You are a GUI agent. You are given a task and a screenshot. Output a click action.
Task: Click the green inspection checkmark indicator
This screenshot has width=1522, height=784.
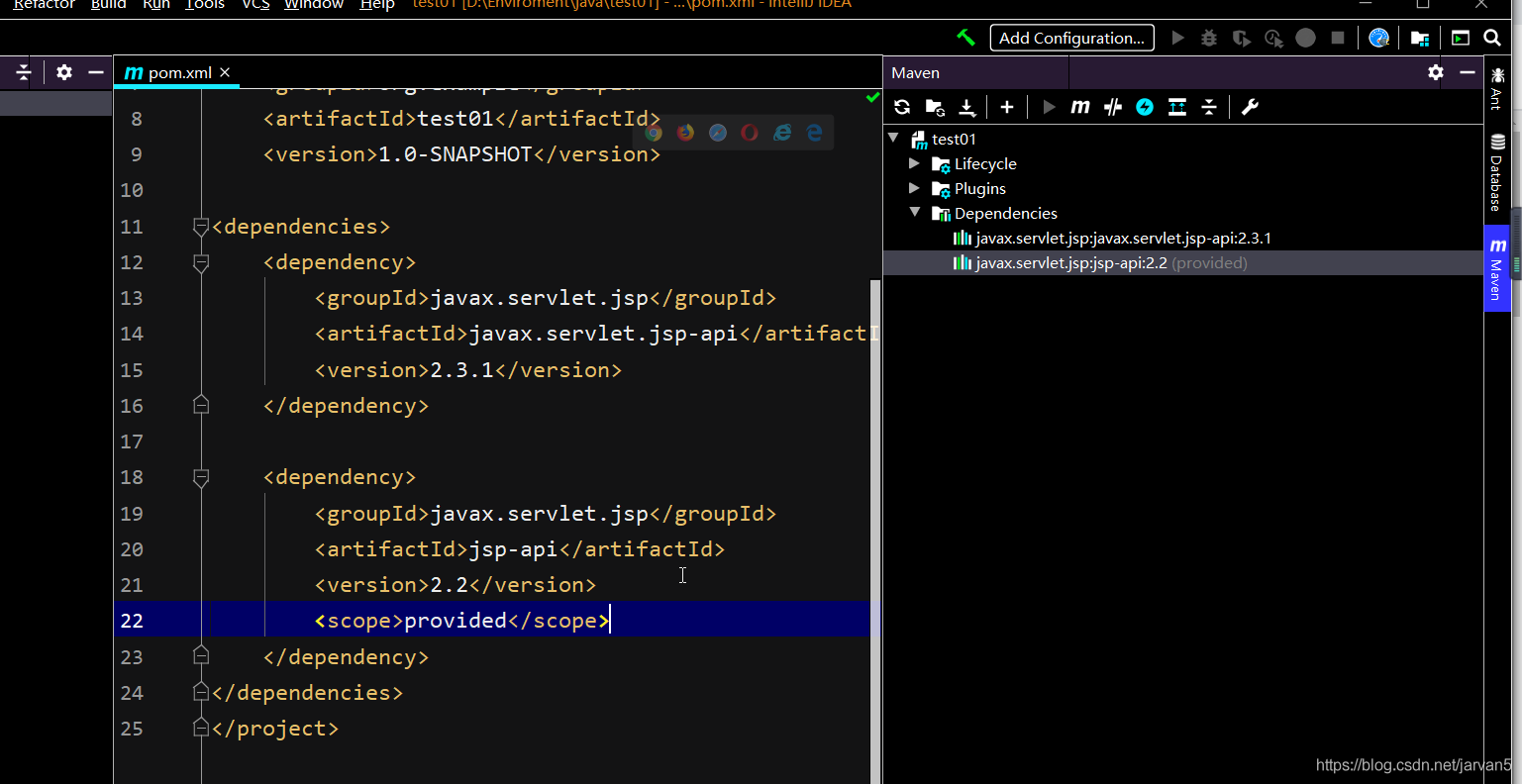pos(872,97)
